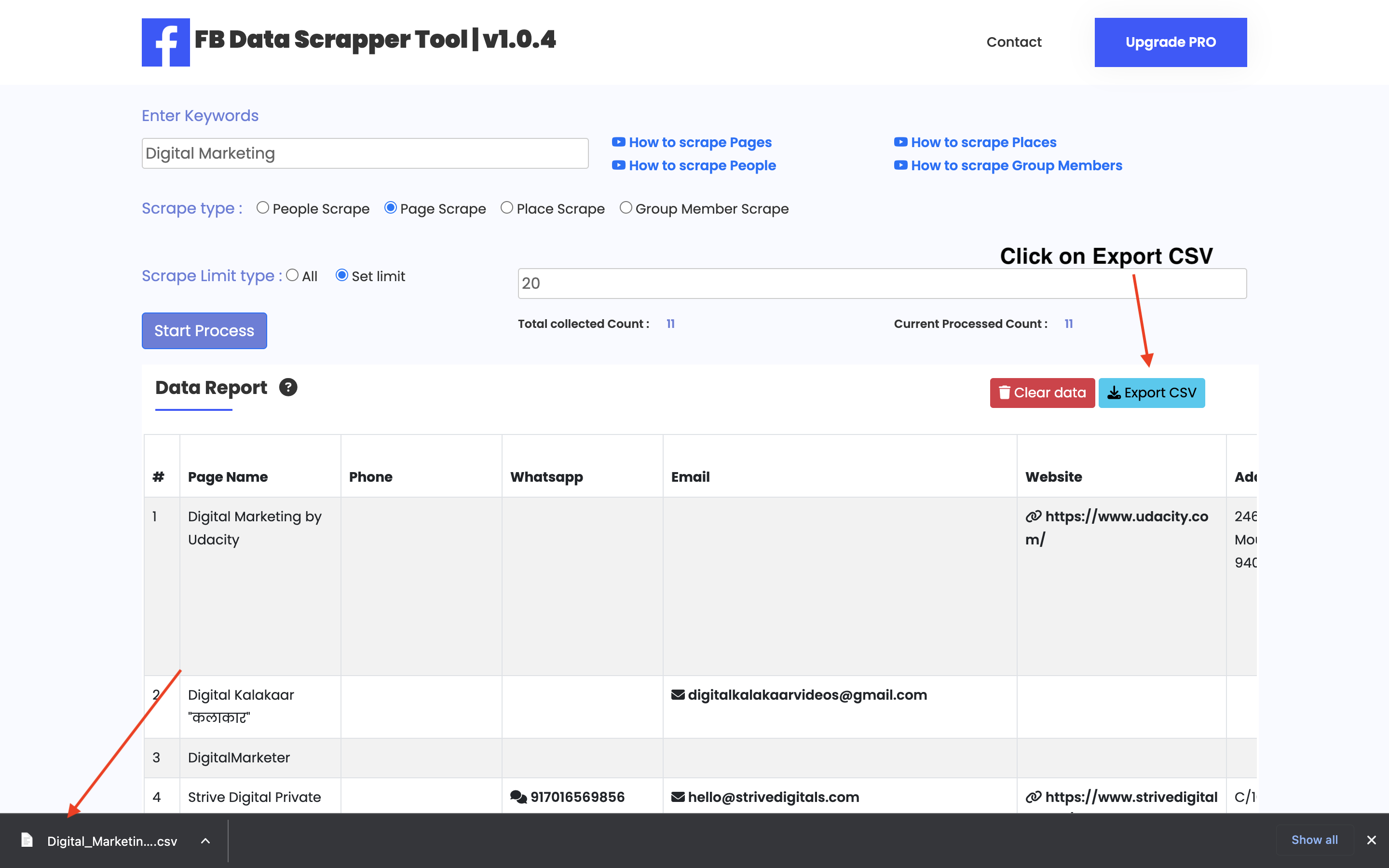Choose the All scrape limit option
The image size is (1389, 868).
coord(292,275)
